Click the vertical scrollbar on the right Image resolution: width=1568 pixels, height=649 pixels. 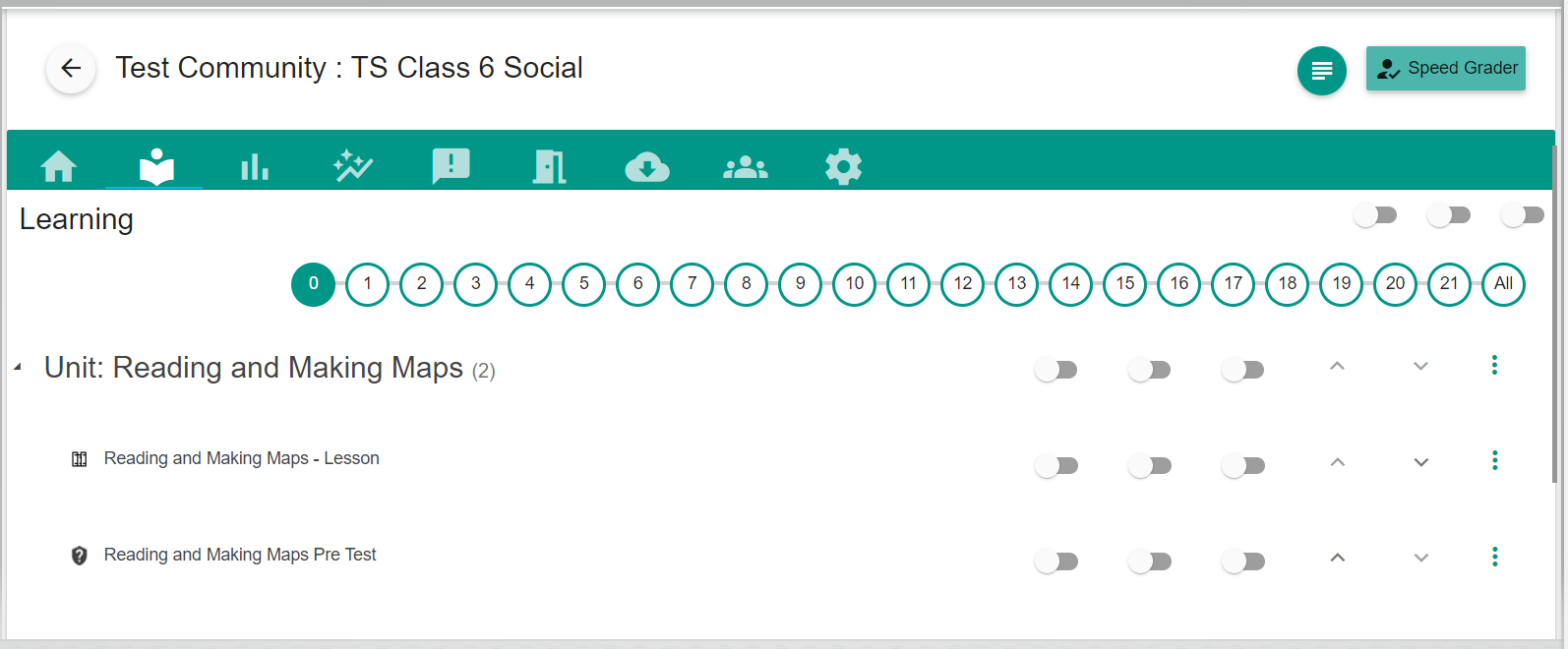[1553, 315]
